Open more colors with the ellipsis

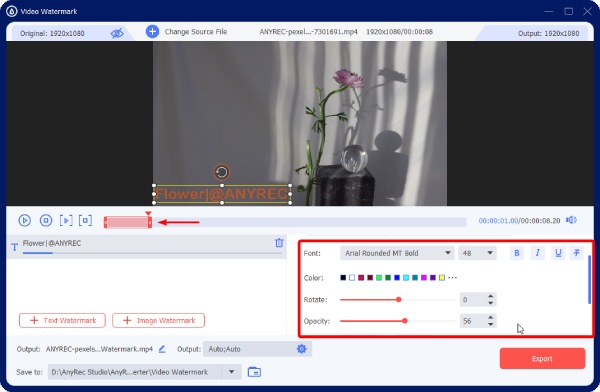point(452,278)
